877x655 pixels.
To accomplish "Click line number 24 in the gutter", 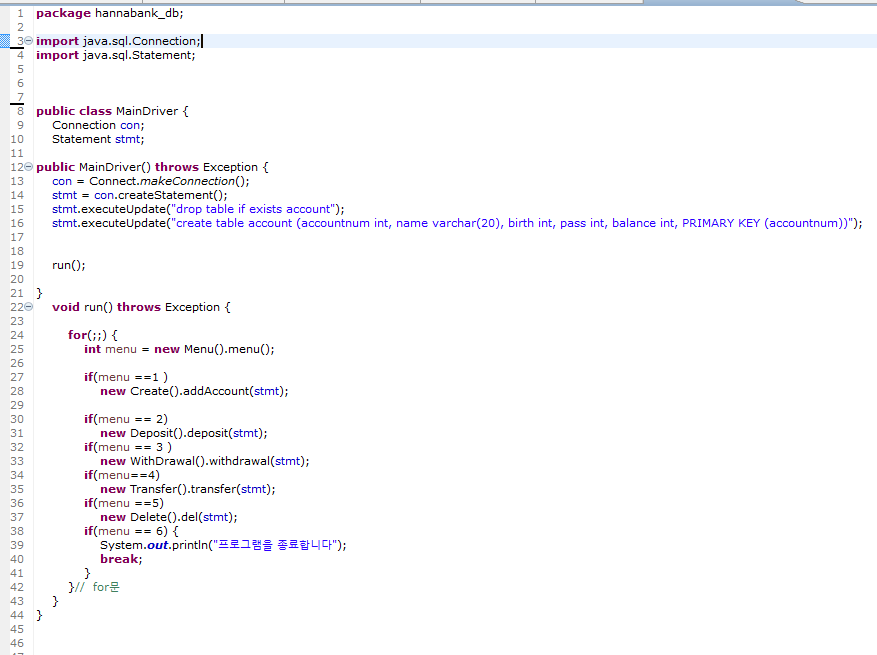I will (17, 335).
